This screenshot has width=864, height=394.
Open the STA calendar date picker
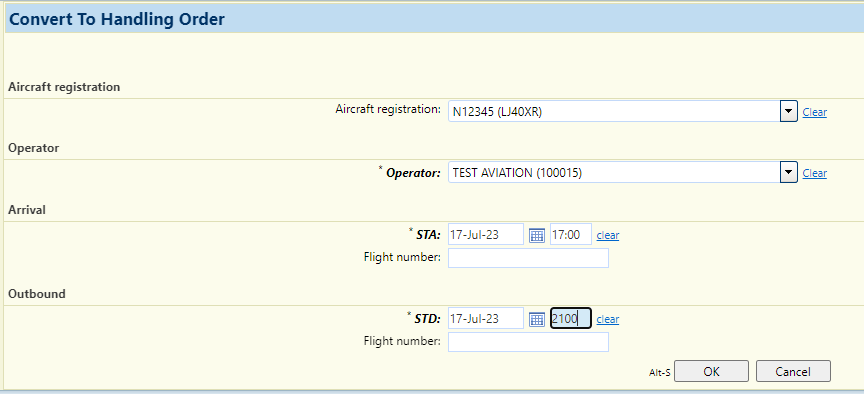pos(537,235)
